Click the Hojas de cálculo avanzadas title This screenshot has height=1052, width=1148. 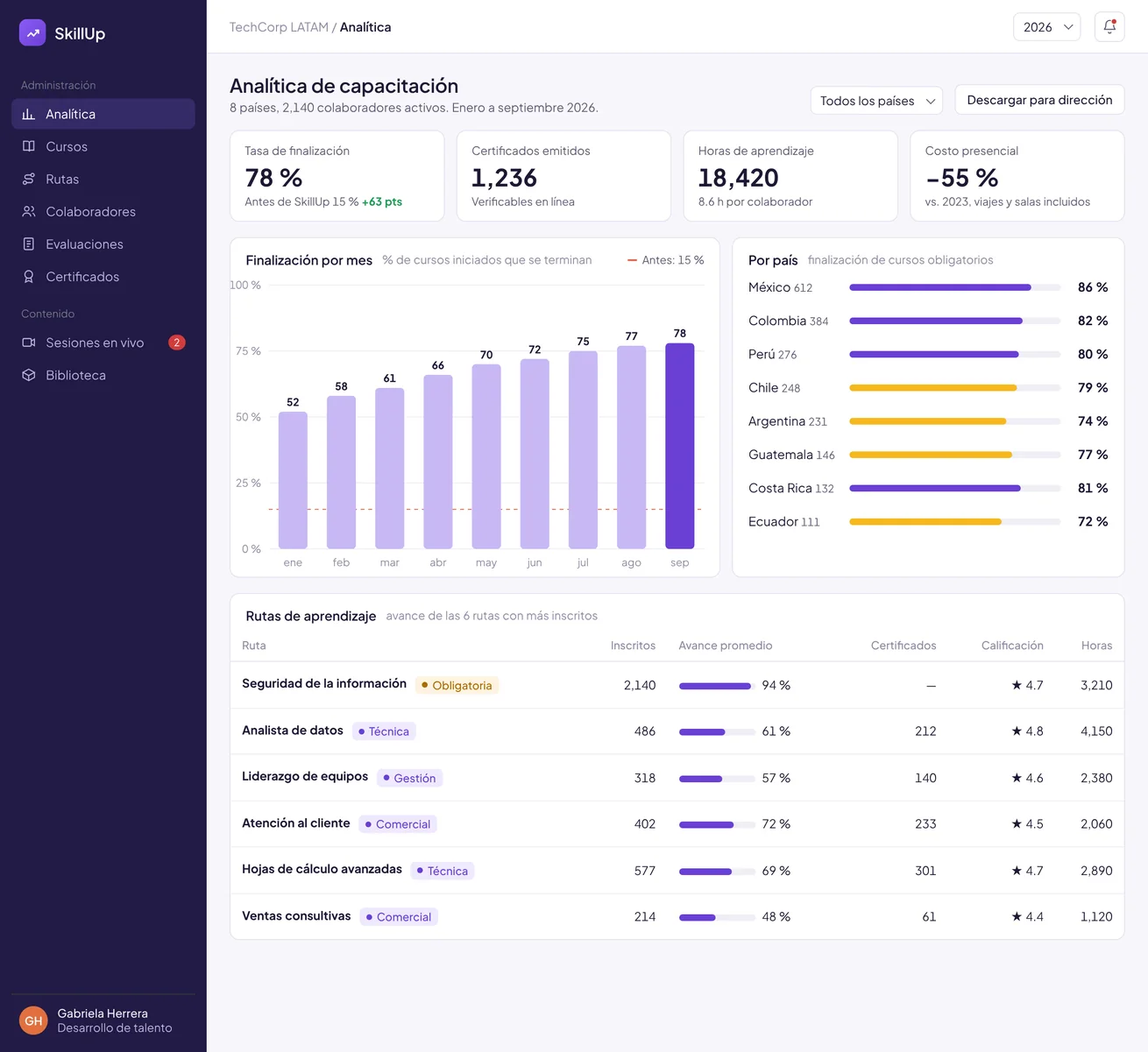(322, 869)
